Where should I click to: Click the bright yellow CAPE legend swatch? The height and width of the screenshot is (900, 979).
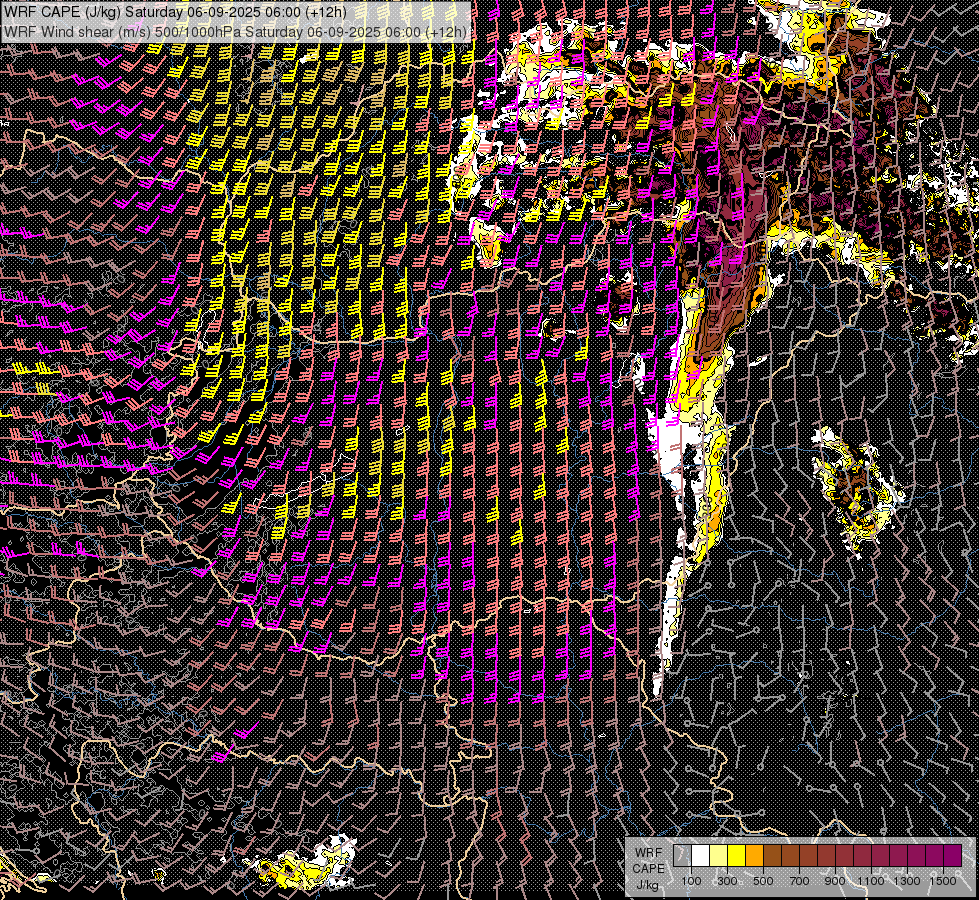pos(737,855)
